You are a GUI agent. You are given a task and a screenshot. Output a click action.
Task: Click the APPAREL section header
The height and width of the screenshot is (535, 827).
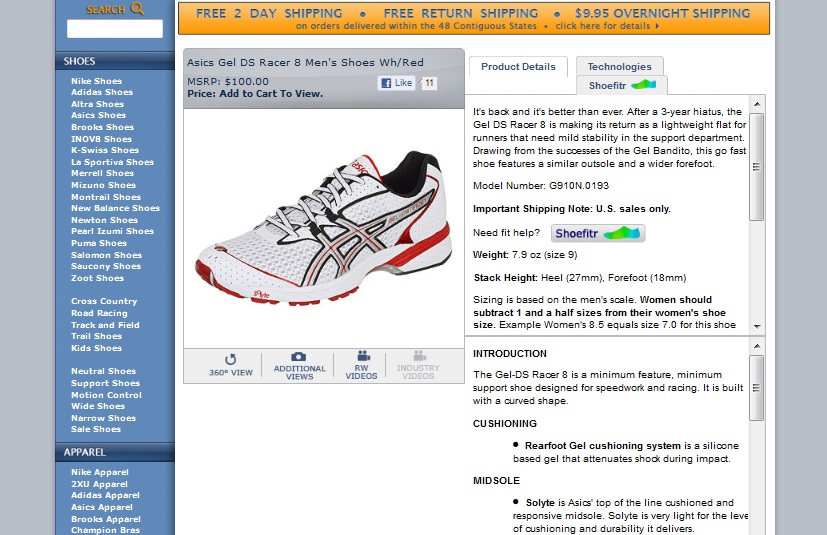point(114,452)
